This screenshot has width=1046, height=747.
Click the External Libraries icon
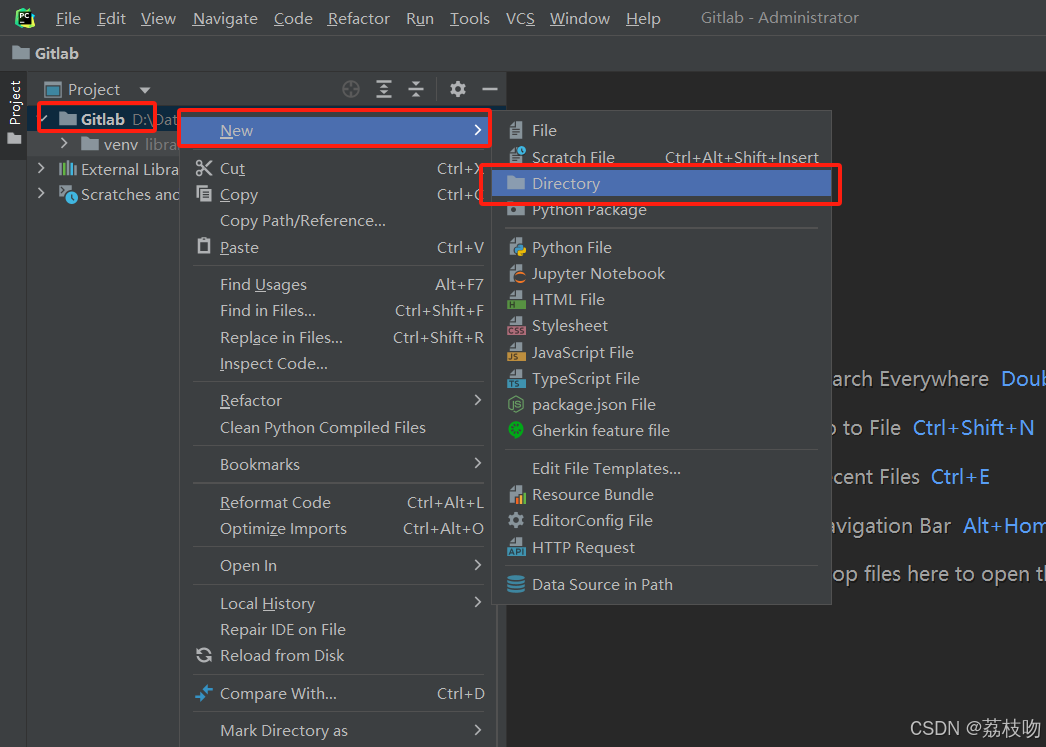click(67, 169)
